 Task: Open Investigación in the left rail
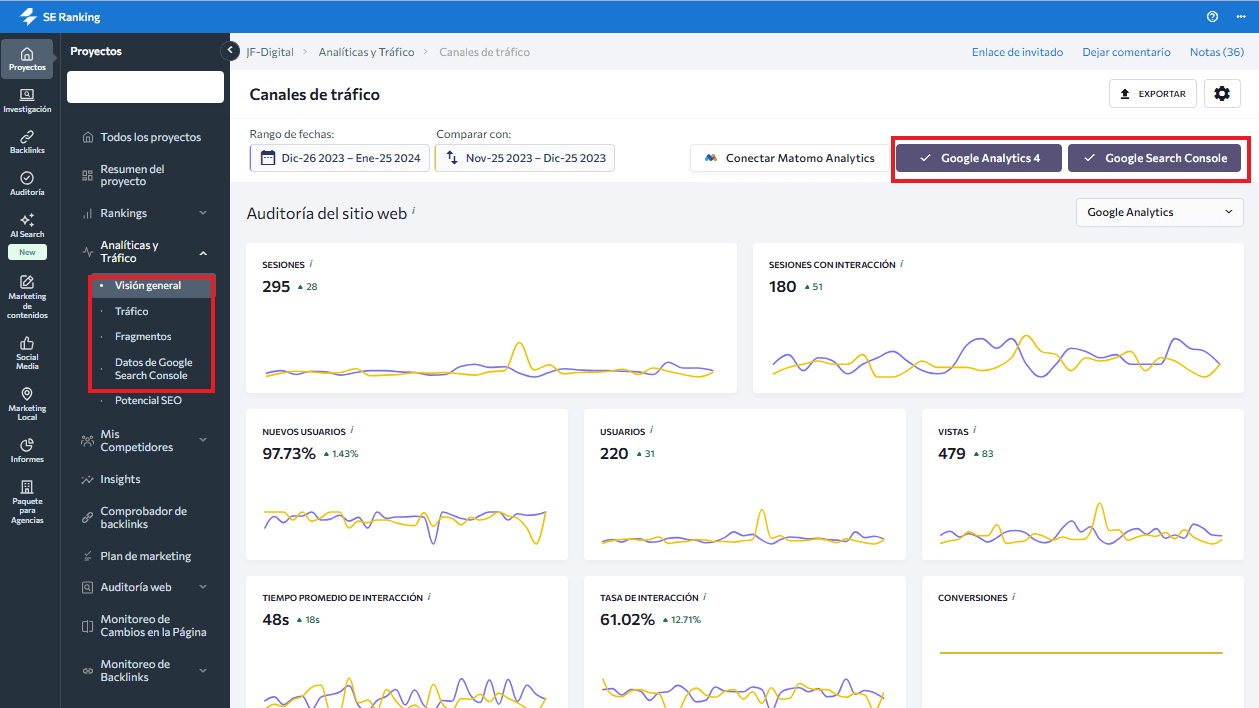[x=27, y=101]
